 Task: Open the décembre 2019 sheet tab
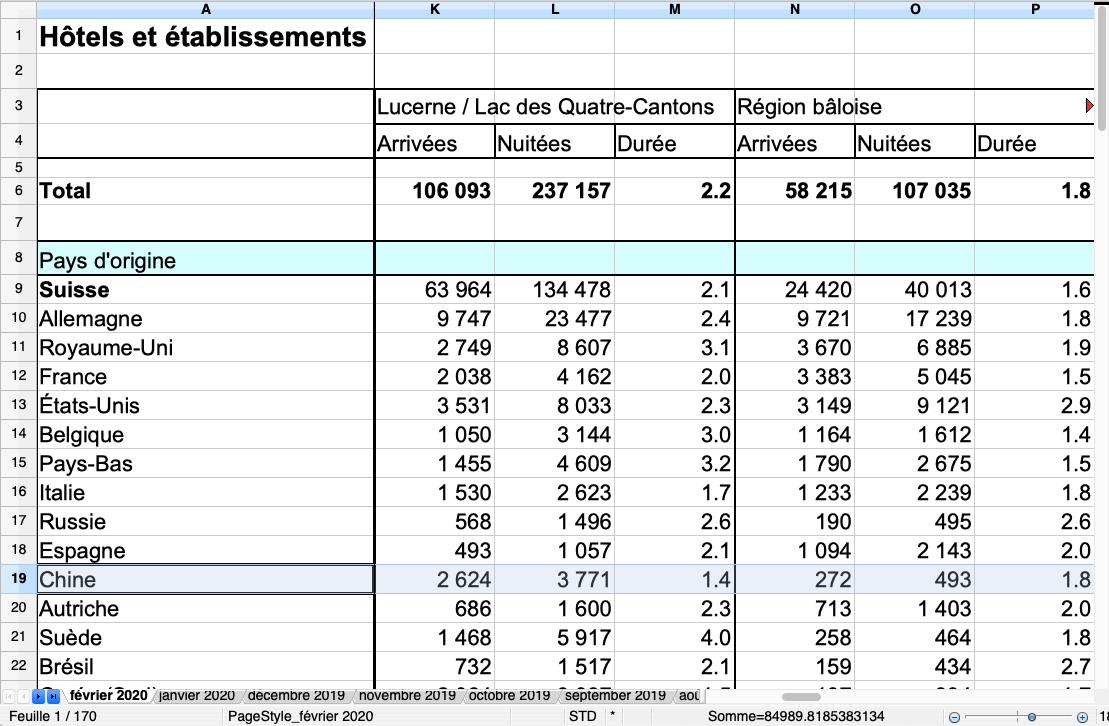(296, 695)
